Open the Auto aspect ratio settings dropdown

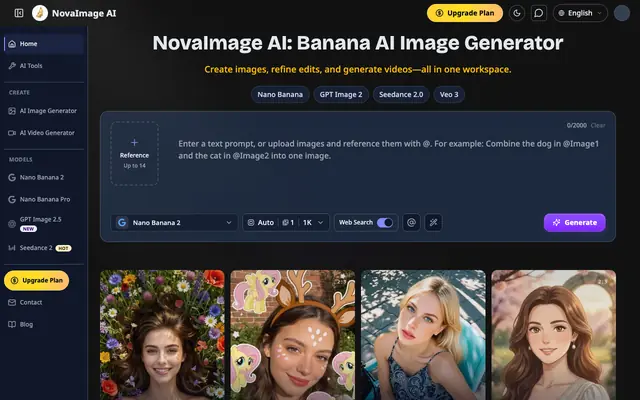coord(286,222)
